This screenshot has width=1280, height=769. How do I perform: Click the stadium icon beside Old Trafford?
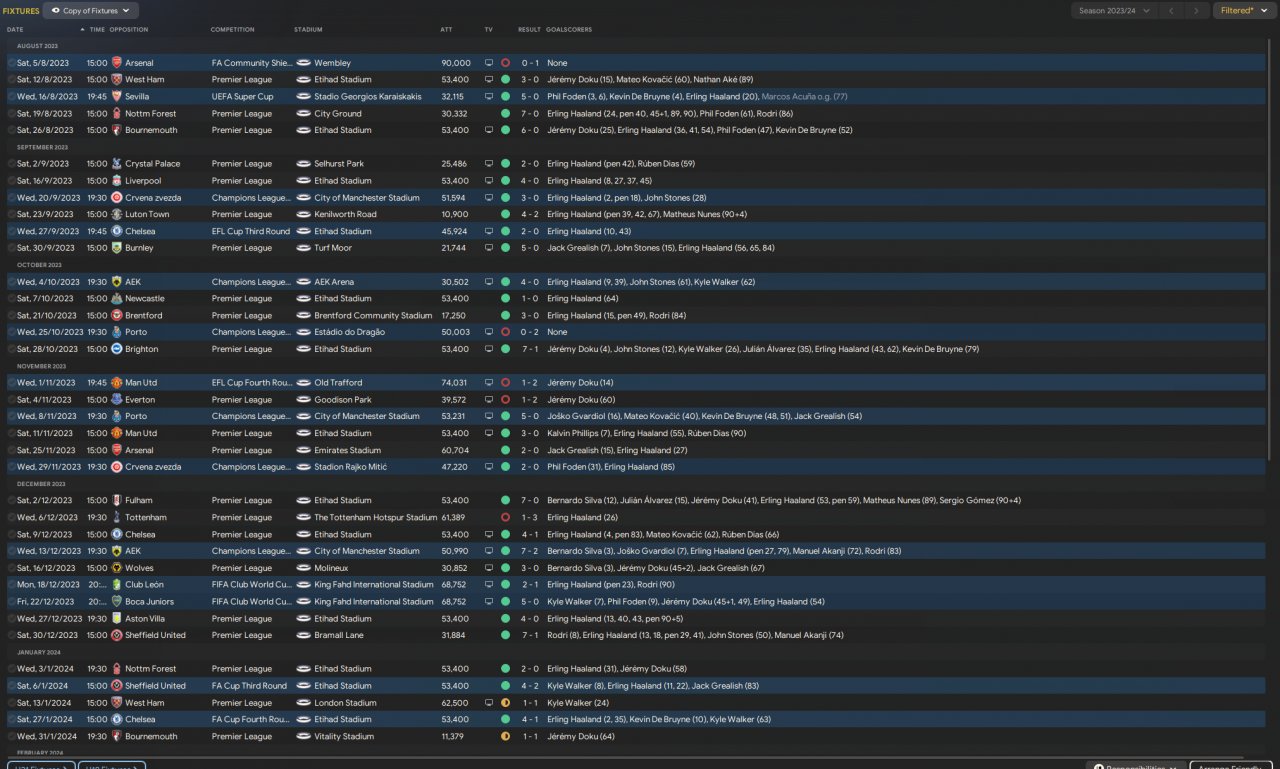[304, 383]
